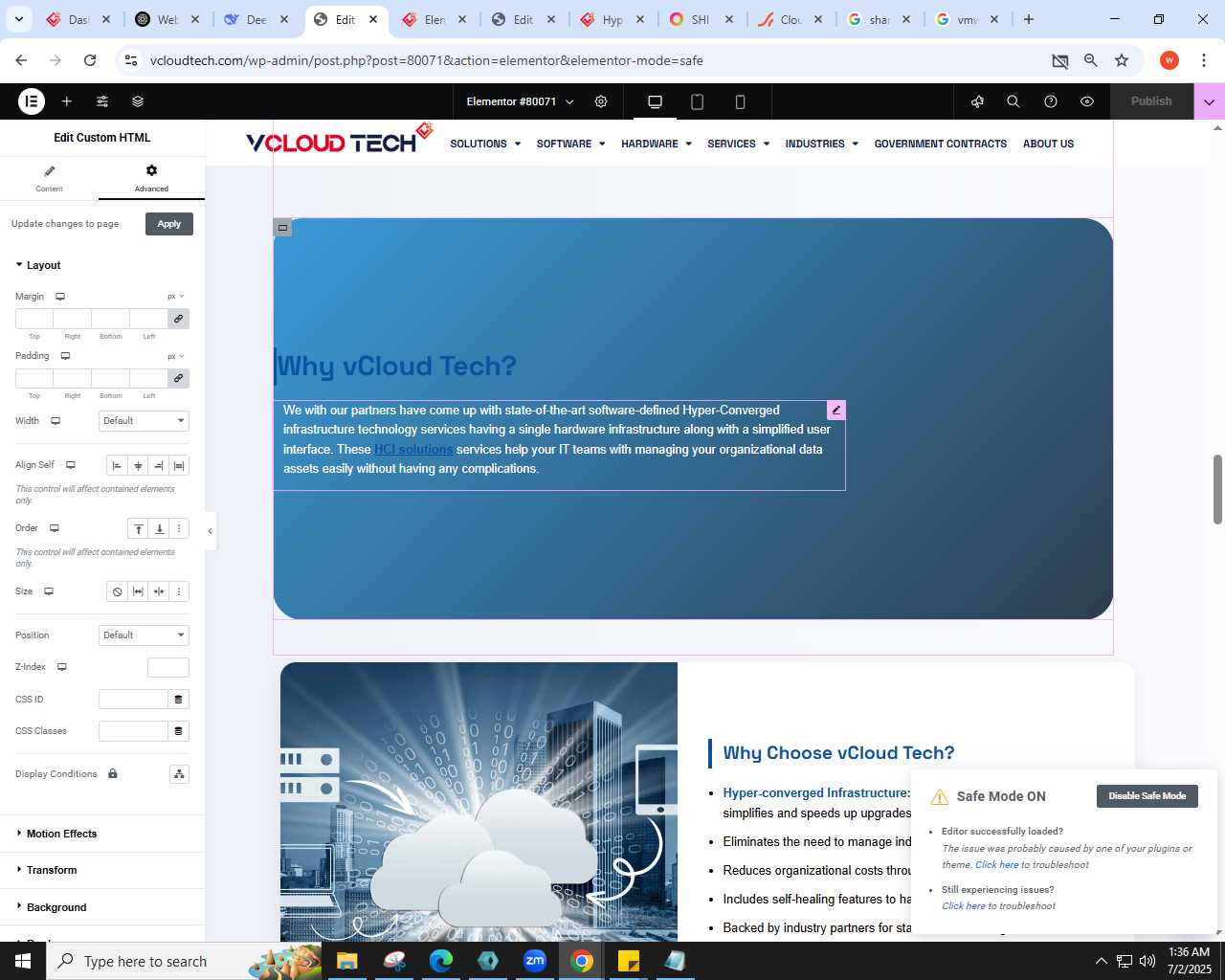Open the Elementor logo menu

click(32, 101)
